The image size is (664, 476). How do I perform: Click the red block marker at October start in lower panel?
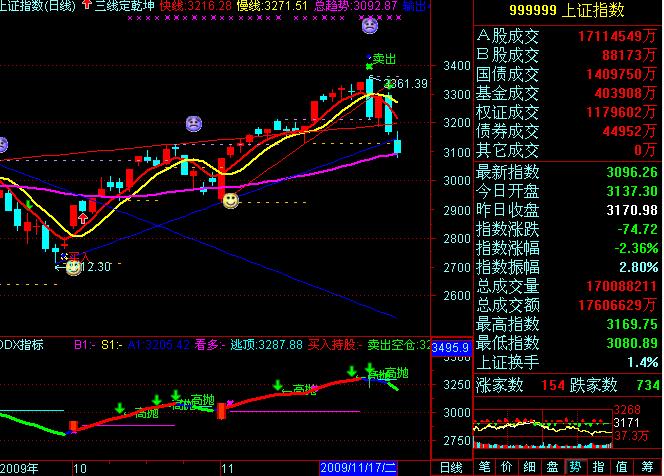(73, 426)
